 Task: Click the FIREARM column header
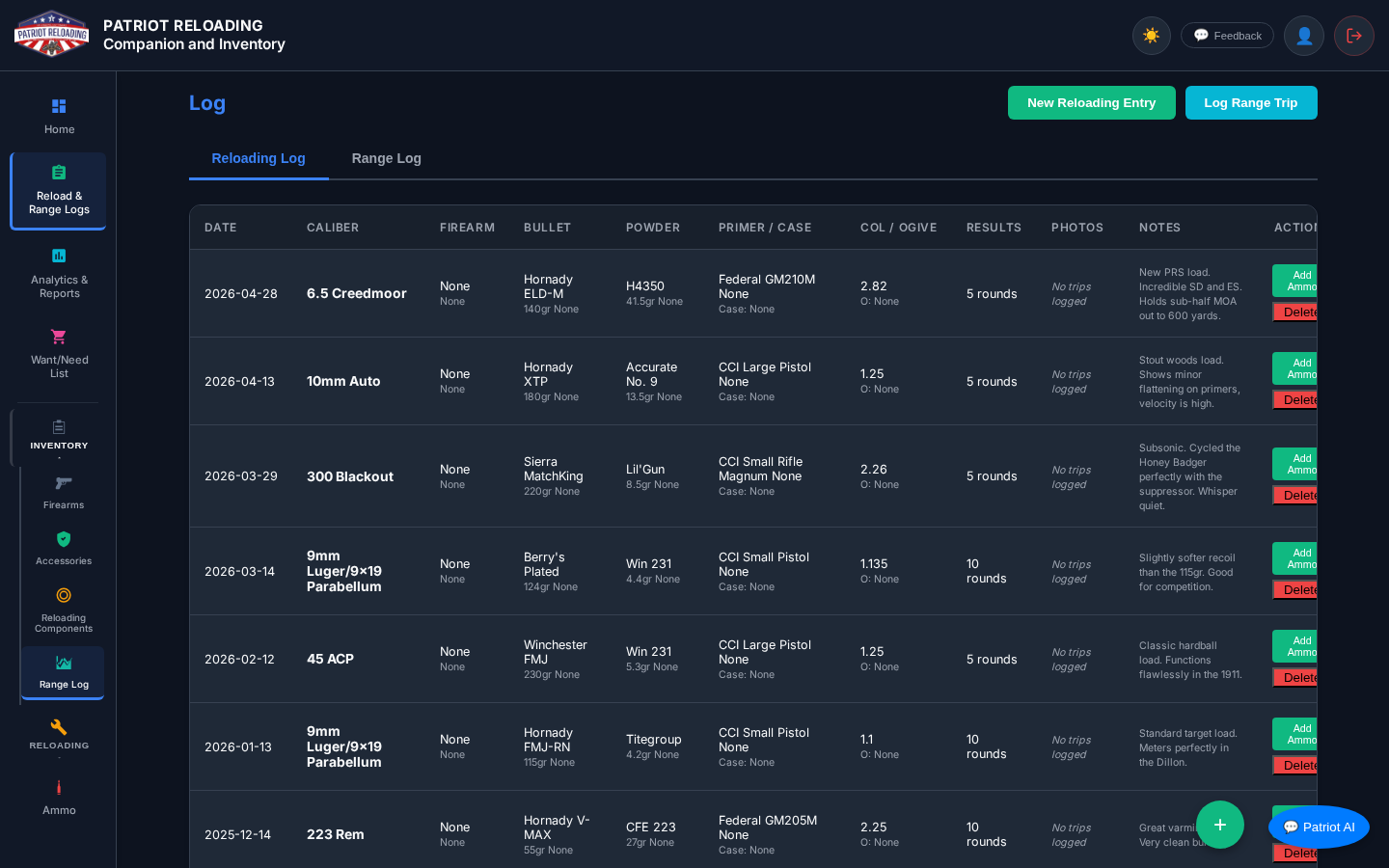click(x=467, y=228)
